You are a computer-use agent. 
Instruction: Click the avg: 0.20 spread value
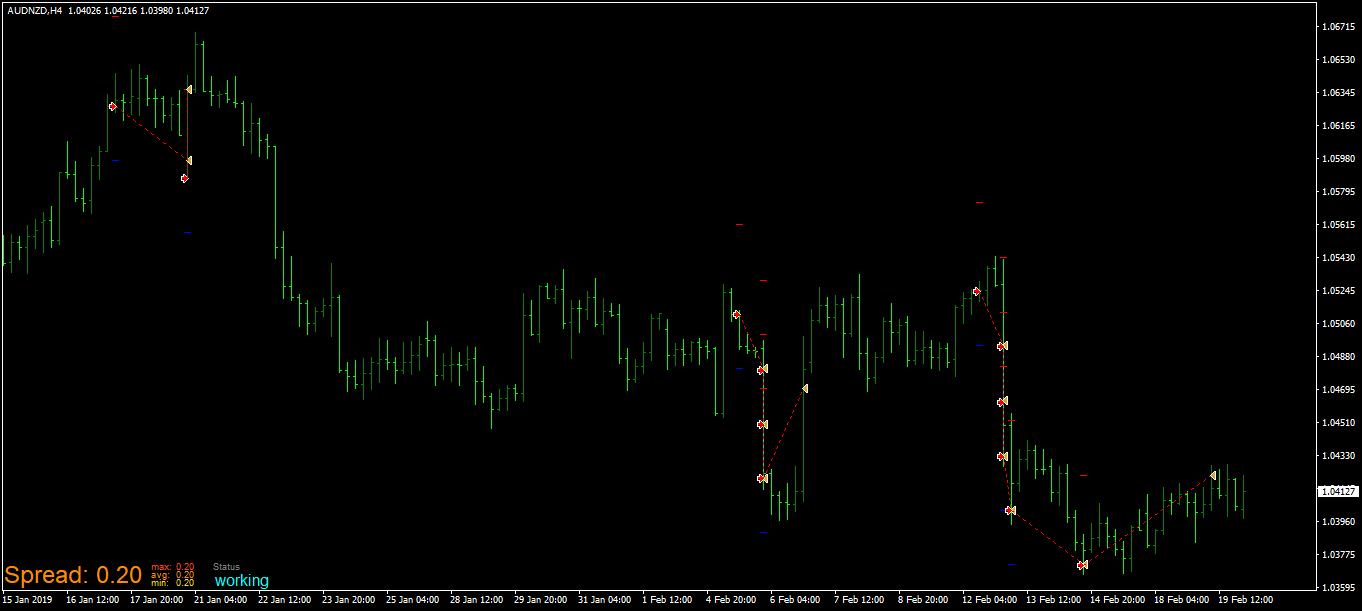tap(172, 575)
